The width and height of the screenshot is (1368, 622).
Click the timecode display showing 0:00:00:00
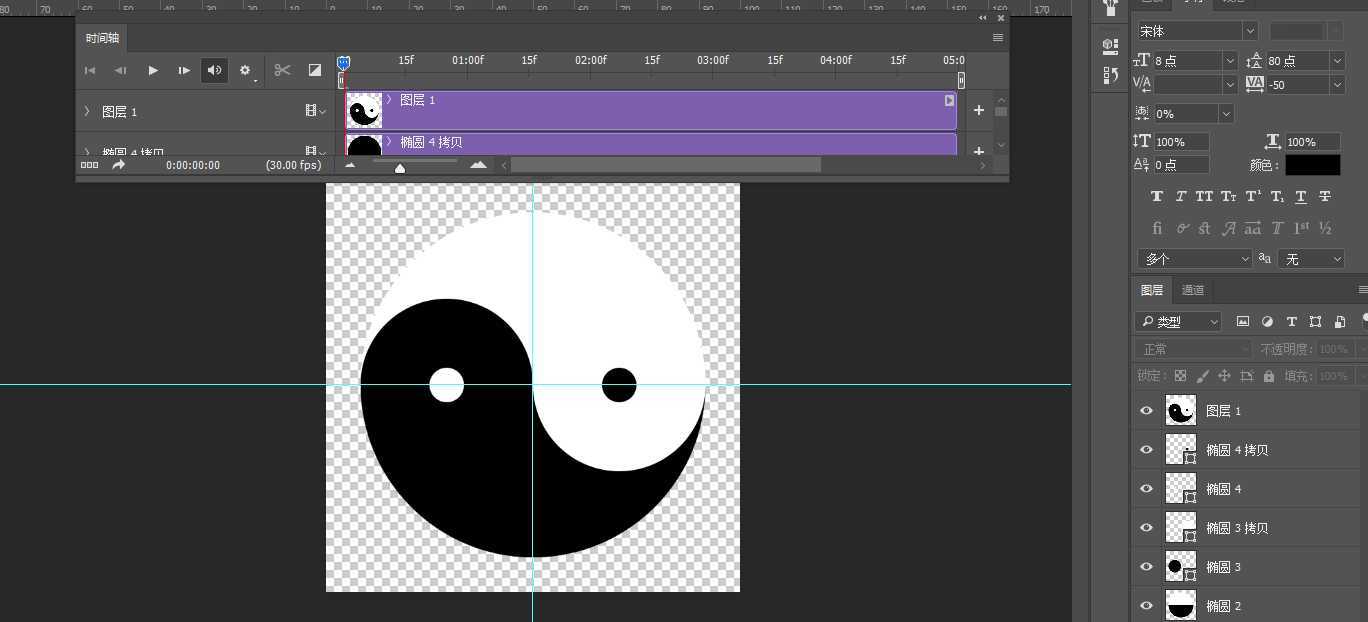pyautogui.click(x=192, y=165)
